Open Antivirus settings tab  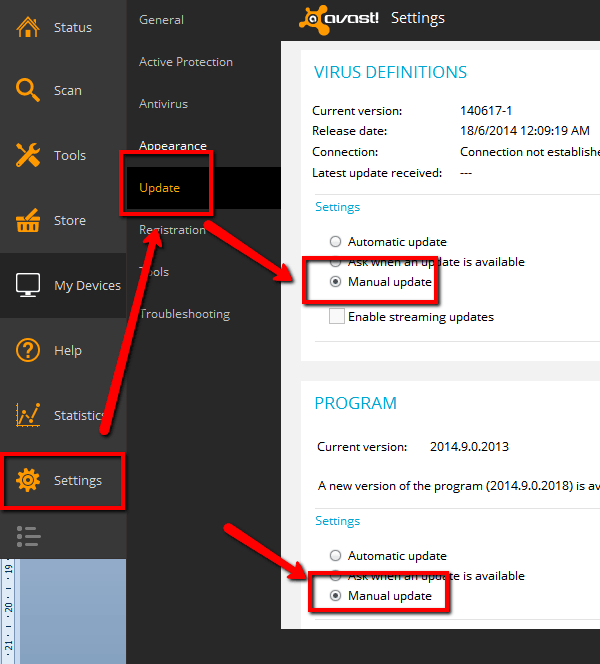click(x=163, y=104)
